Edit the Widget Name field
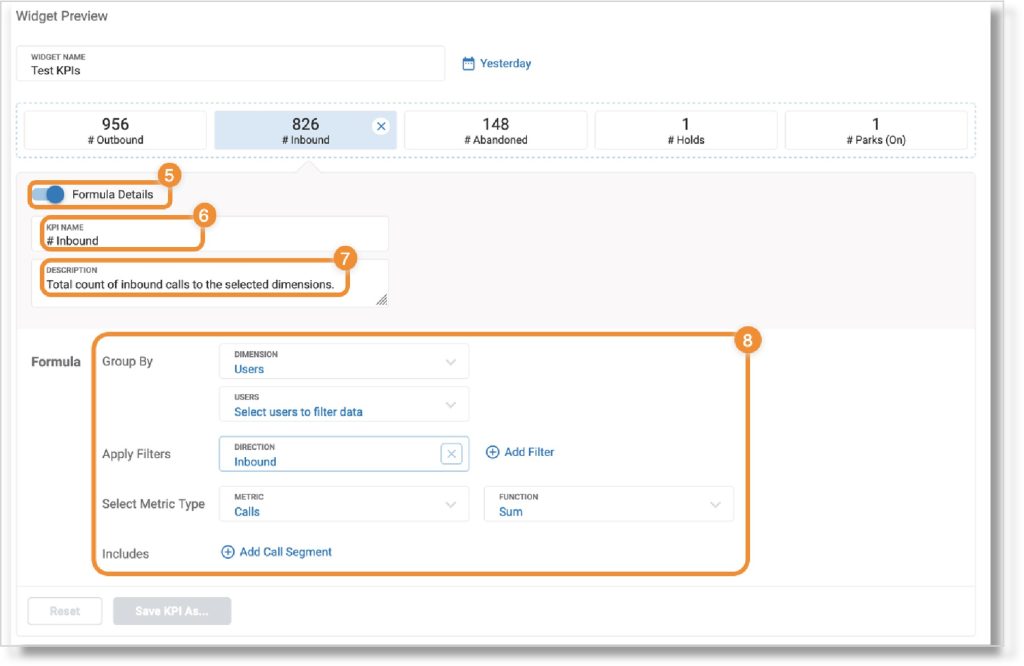The image size is (1024, 666). click(231, 63)
